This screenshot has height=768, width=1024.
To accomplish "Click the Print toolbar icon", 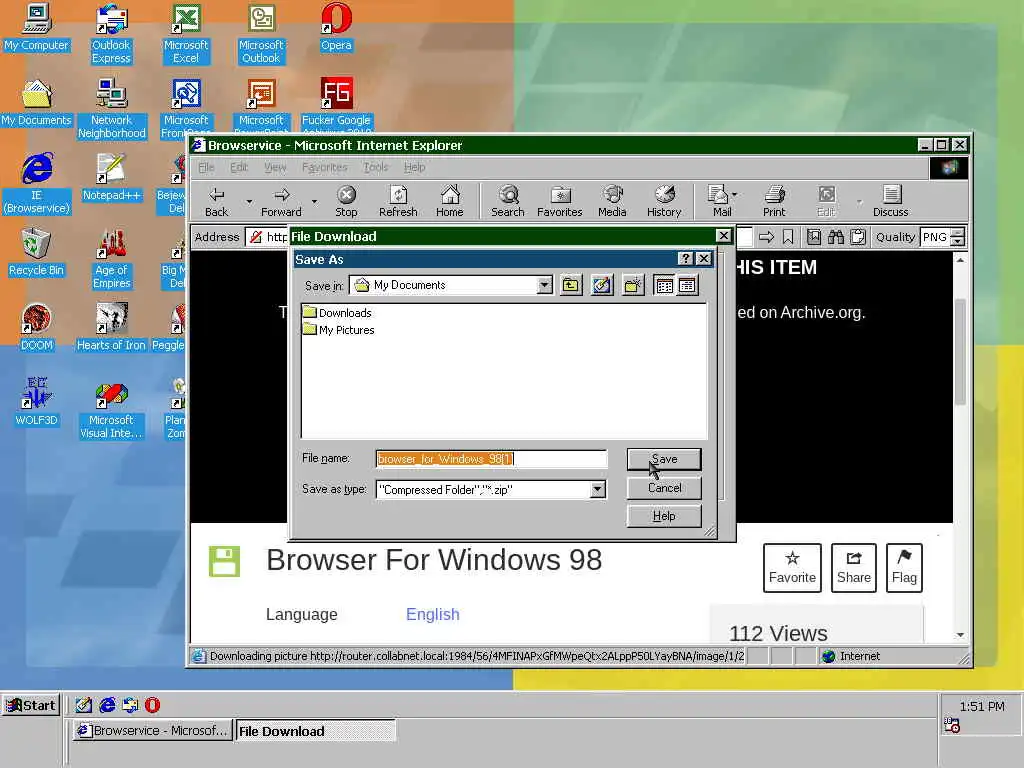I will tap(774, 201).
